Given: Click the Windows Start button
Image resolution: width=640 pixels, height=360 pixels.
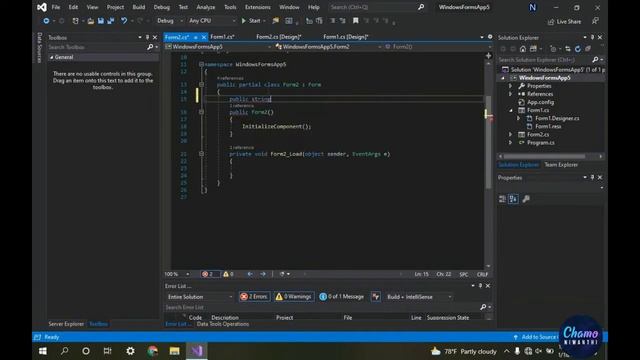Looking at the screenshot, I should tap(42, 351).
